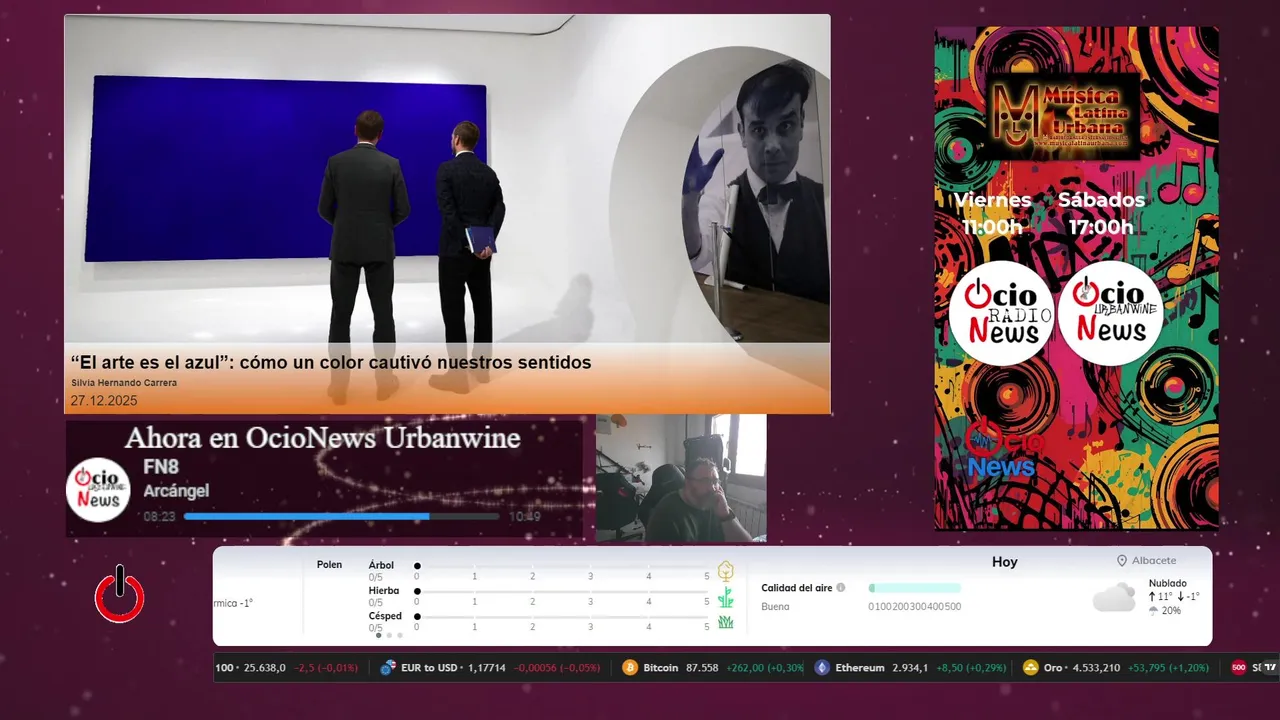The width and height of the screenshot is (1280, 720).
Task: Click the 20% rain probability value
Action: tap(1171, 611)
